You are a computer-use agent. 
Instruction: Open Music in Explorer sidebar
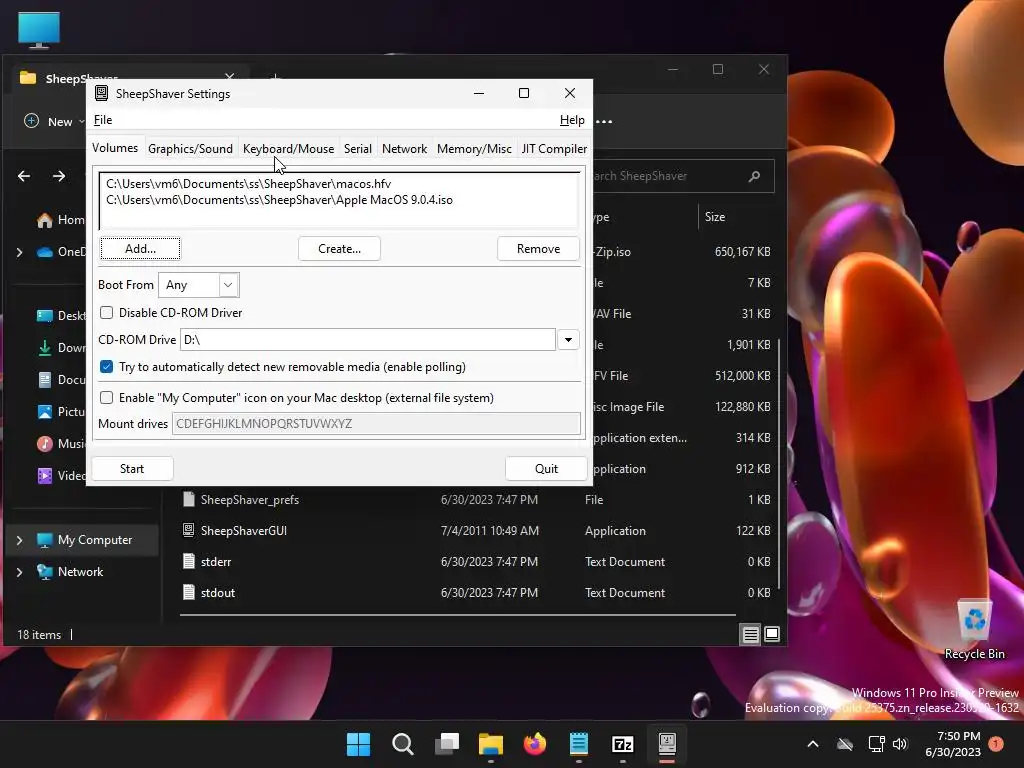tap(60, 444)
